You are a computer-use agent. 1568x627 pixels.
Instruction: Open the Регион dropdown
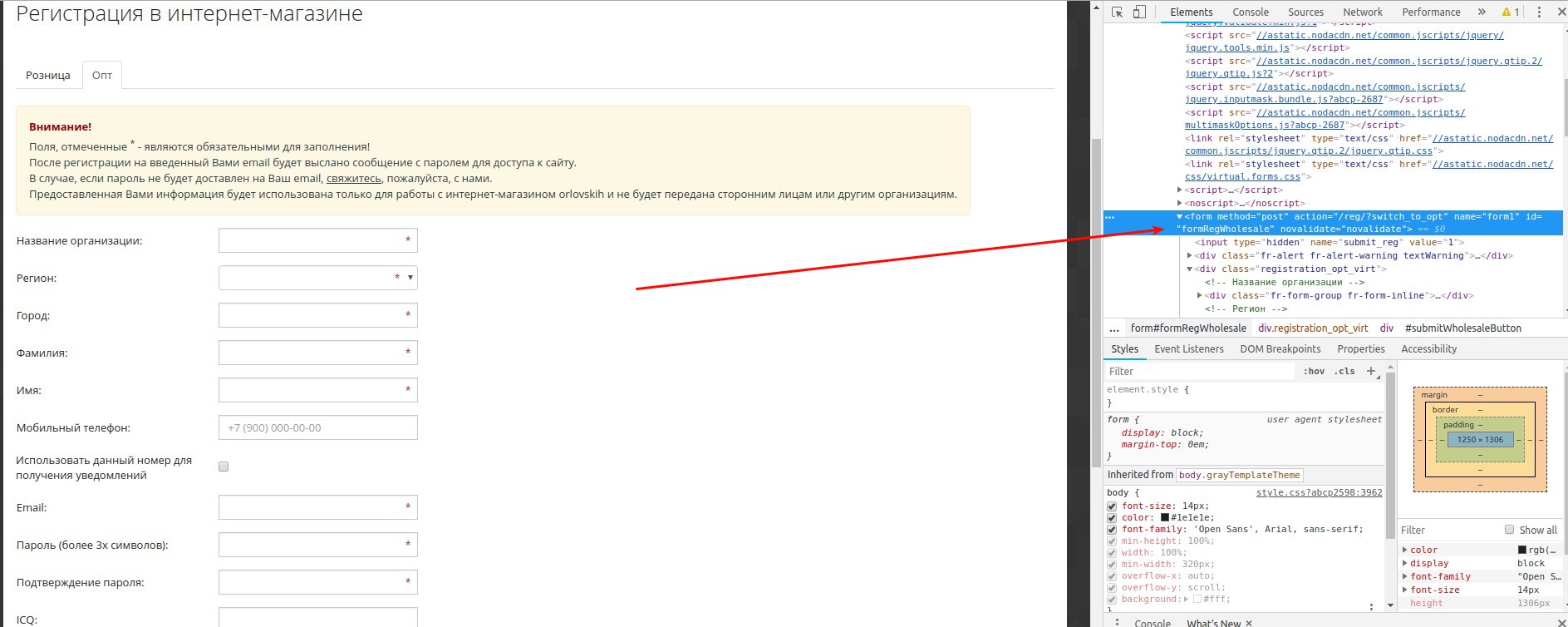pos(317,278)
